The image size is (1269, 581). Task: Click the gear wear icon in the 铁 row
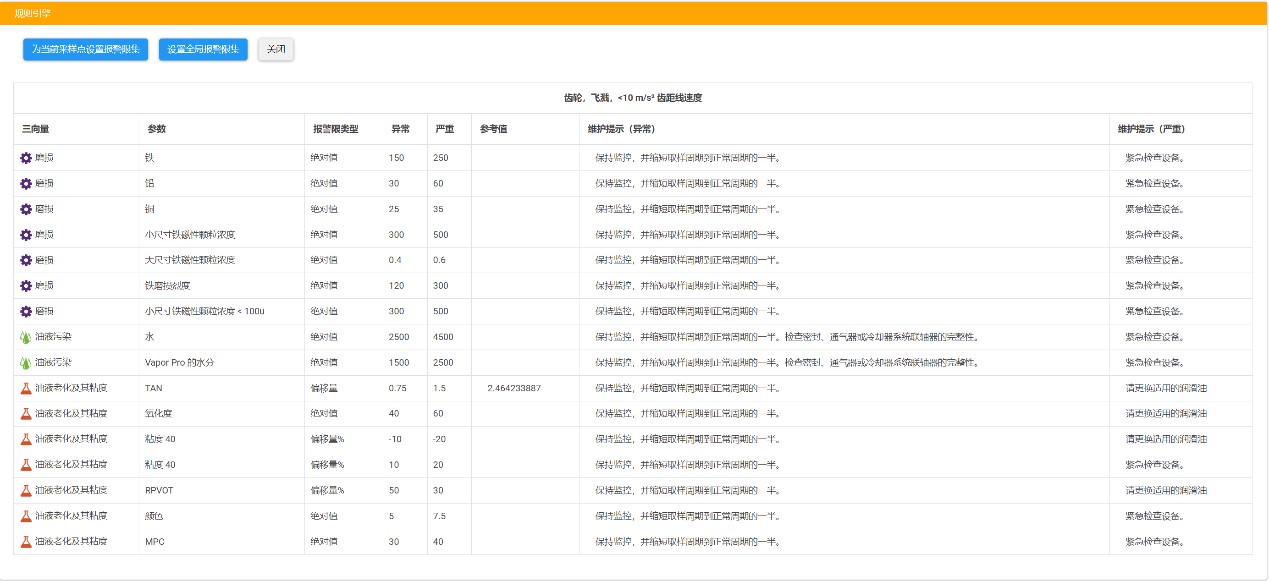click(26, 158)
